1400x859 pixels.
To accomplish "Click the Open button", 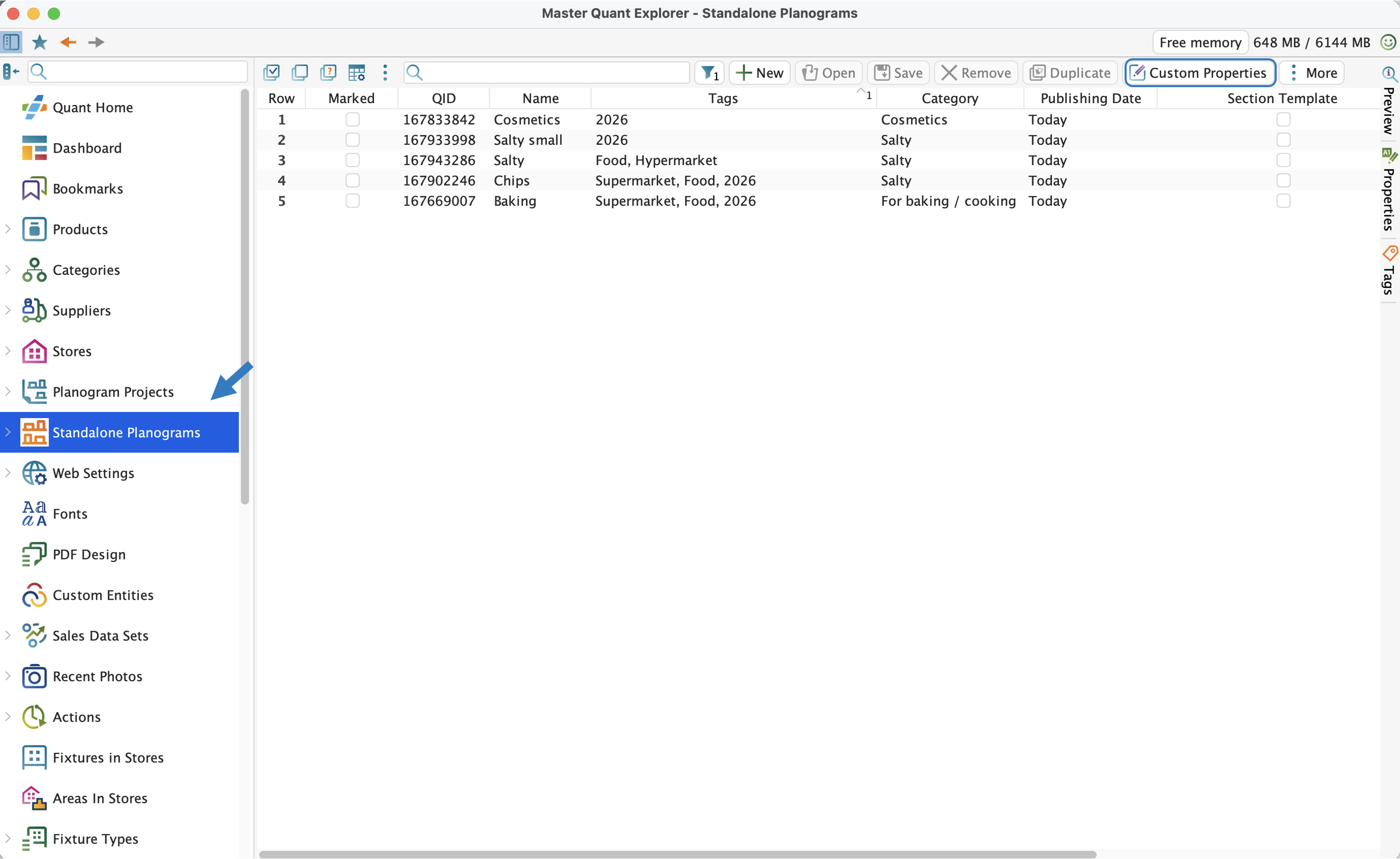I will coord(828,73).
